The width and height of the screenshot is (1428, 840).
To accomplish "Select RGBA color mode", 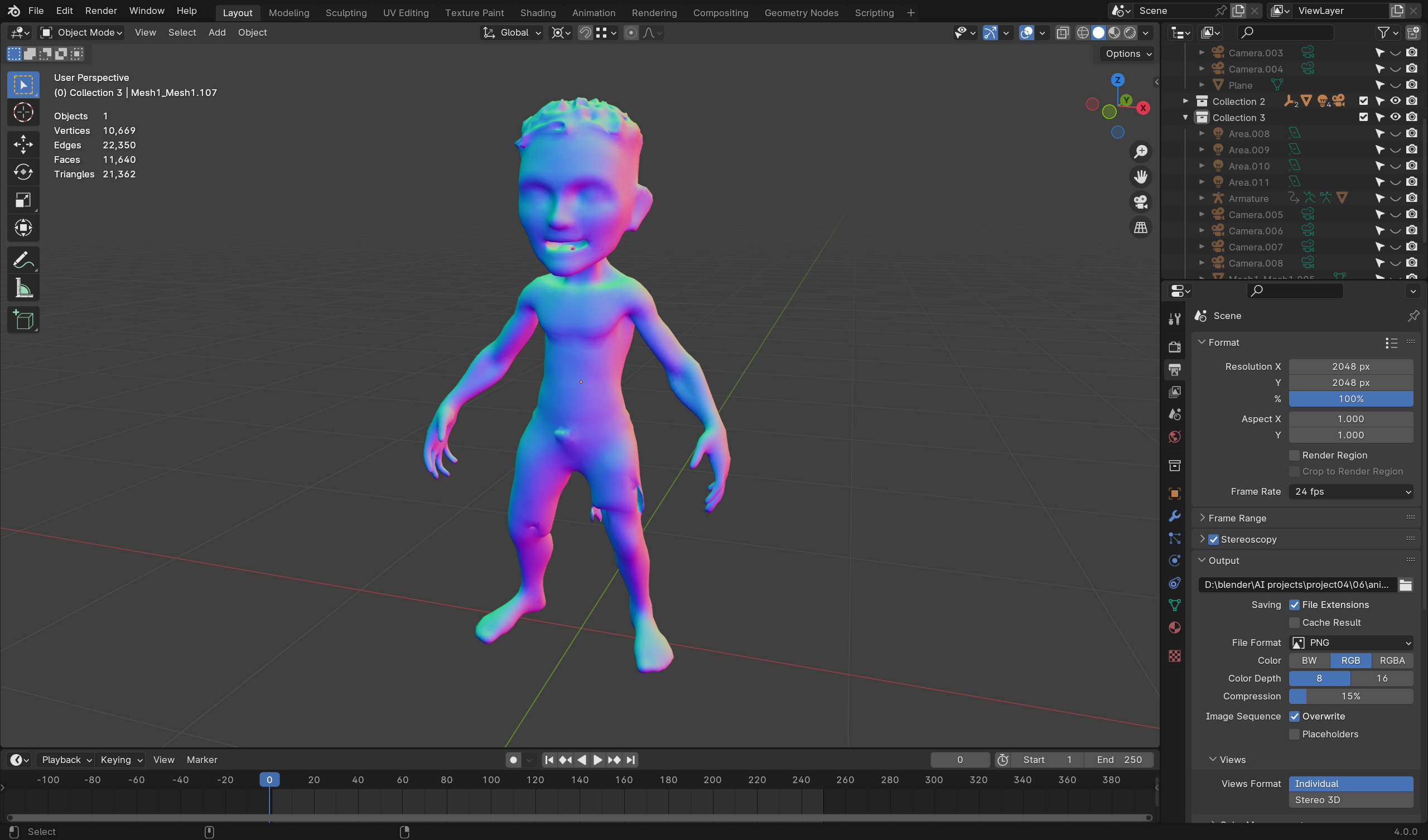I will click(x=1392, y=660).
